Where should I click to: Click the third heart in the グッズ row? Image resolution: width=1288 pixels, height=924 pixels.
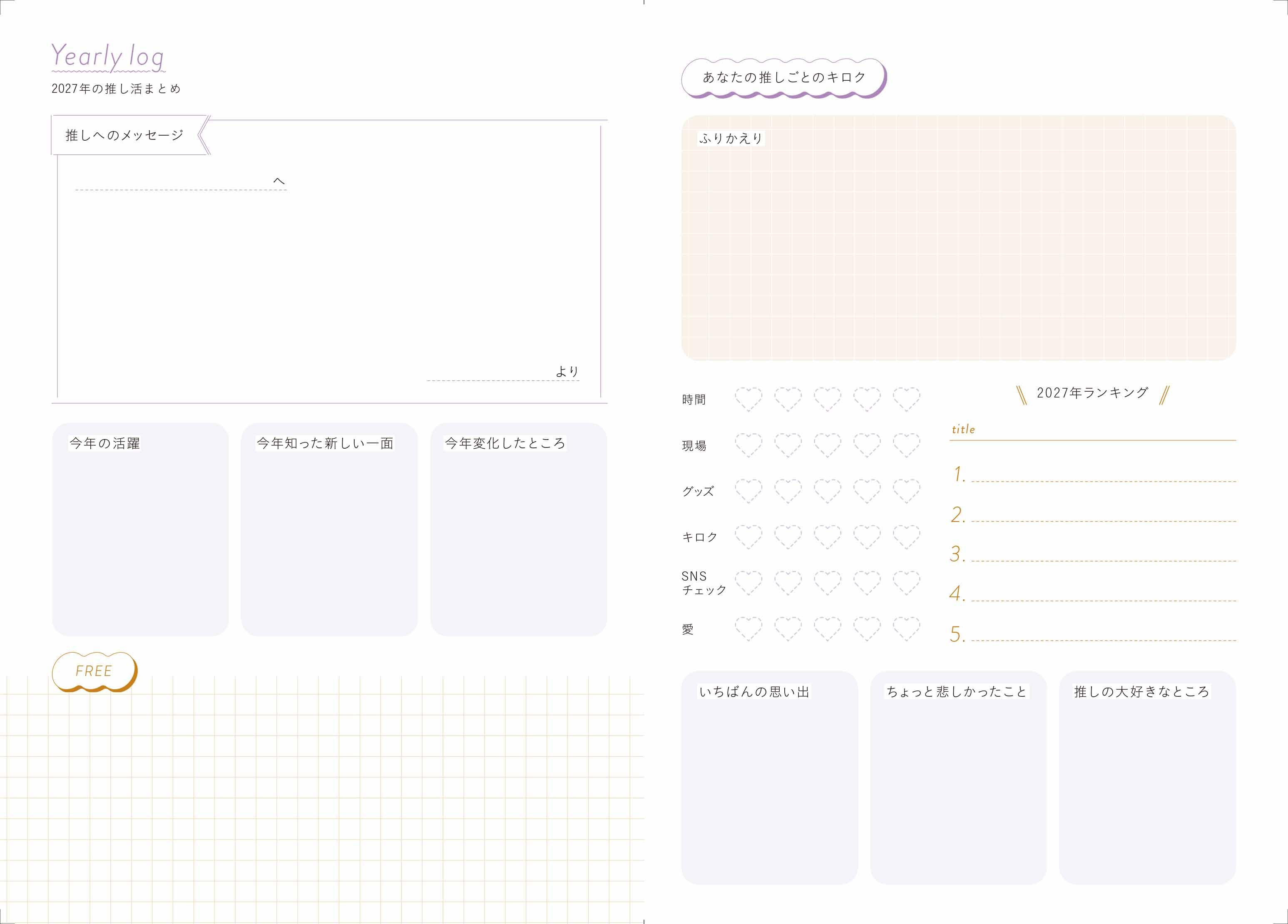pyautogui.click(x=828, y=491)
